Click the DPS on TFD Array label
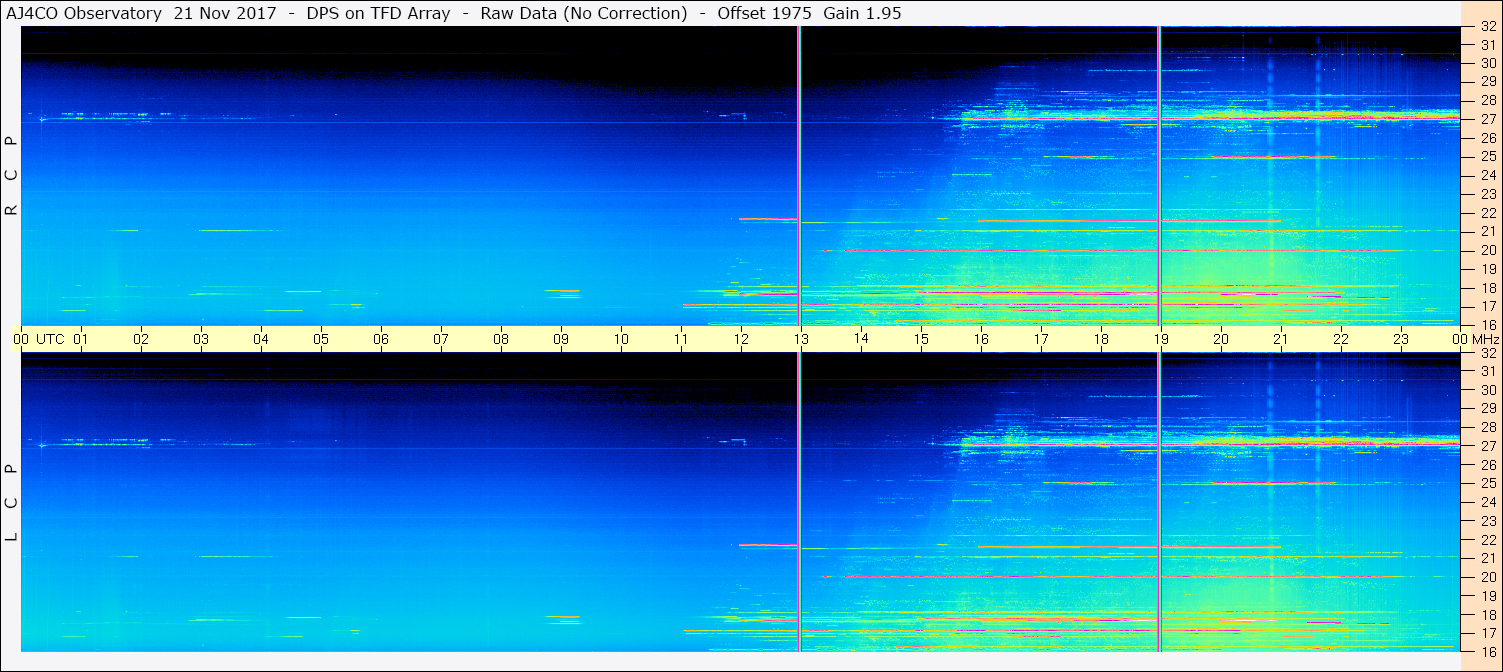1503x672 pixels. [x=379, y=13]
